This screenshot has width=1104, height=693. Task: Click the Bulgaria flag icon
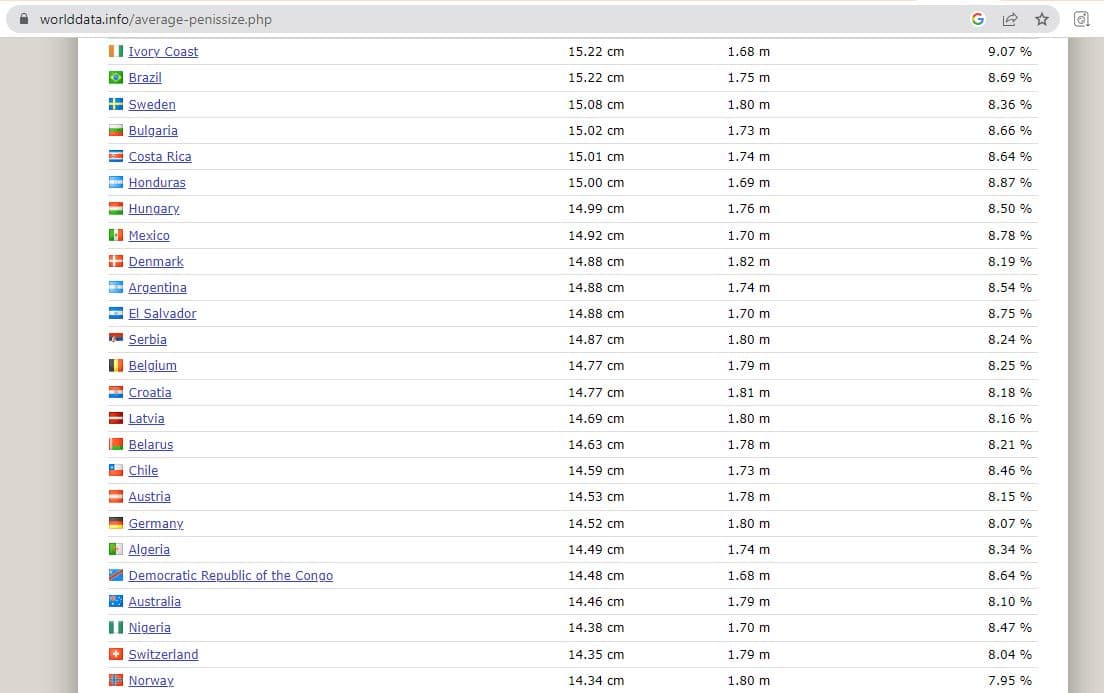point(116,130)
